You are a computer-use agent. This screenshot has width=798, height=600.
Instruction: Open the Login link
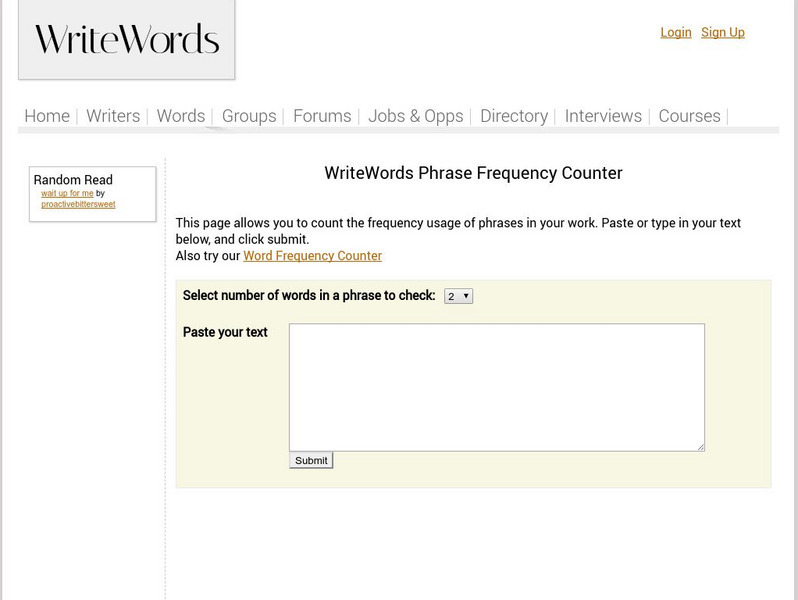[675, 32]
